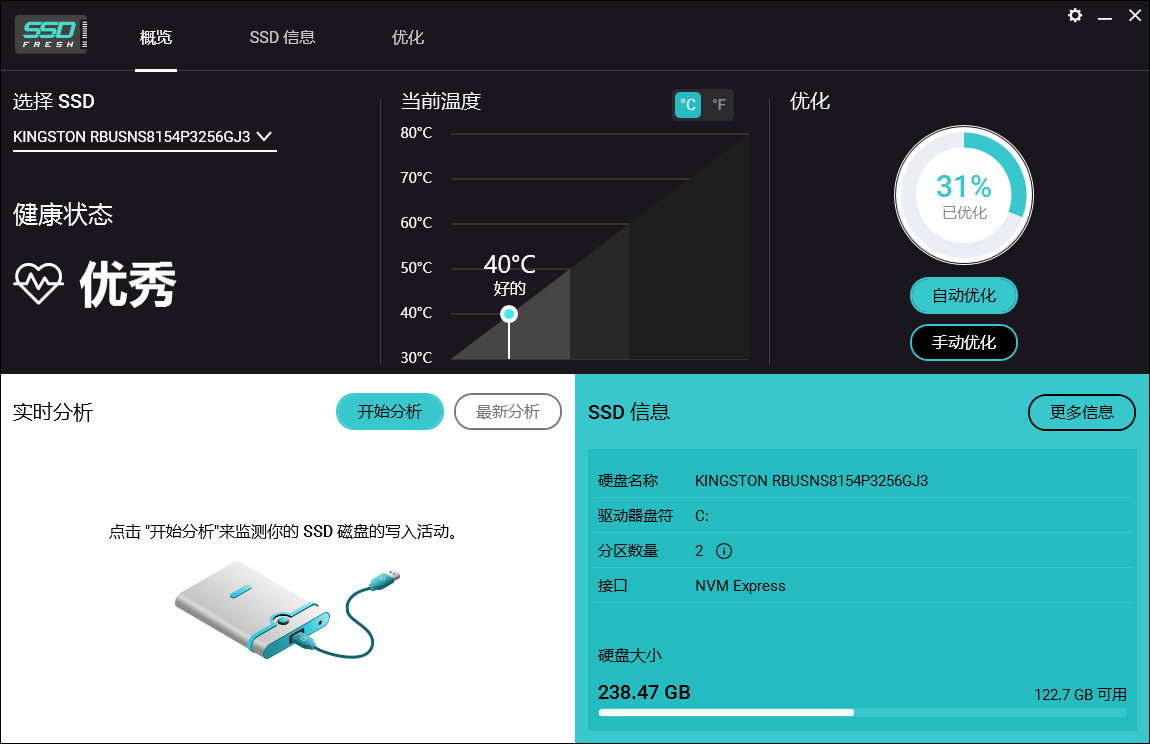
Task: Select the °C temperature unit
Action: 688,105
